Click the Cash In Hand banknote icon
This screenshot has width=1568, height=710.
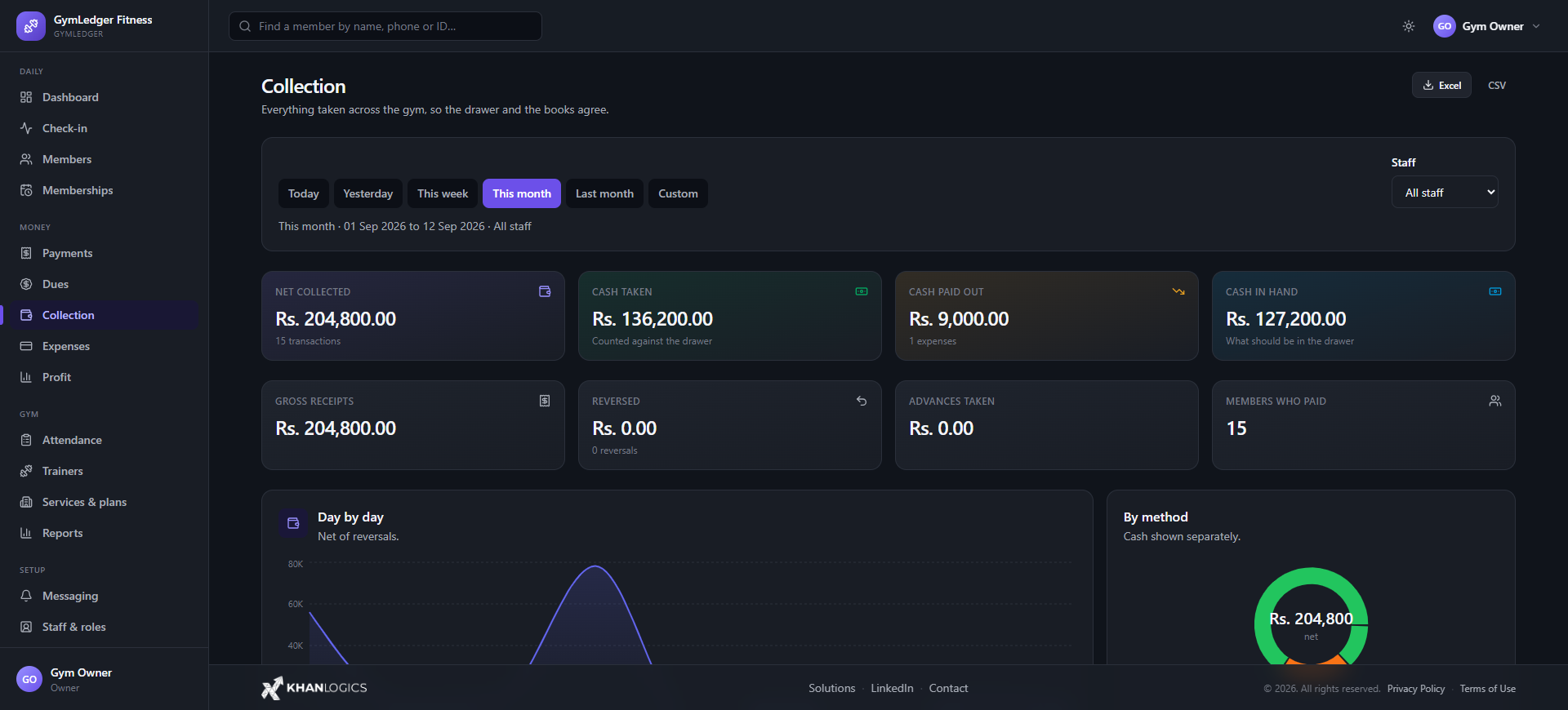click(x=1495, y=291)
